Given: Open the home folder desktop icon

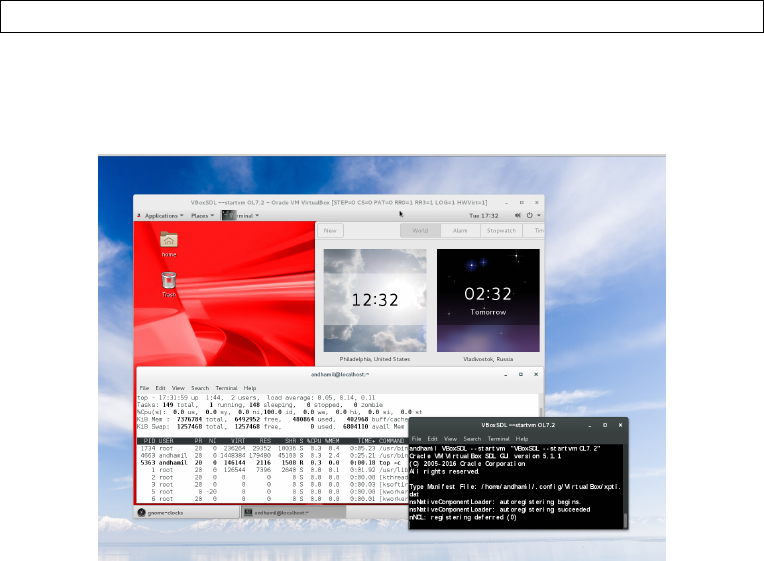Looking at the screenshot, I should pos(169,239).
